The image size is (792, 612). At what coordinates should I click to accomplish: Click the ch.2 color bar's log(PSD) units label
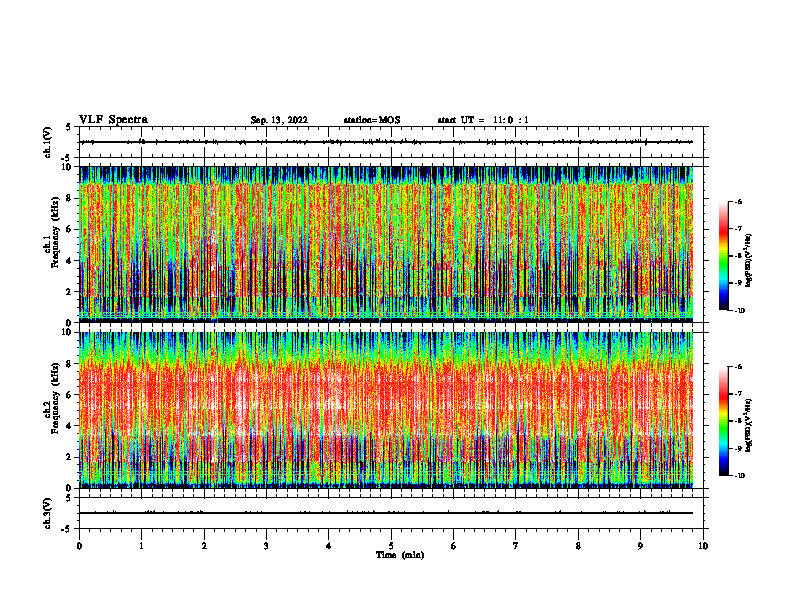click(749, 426)
